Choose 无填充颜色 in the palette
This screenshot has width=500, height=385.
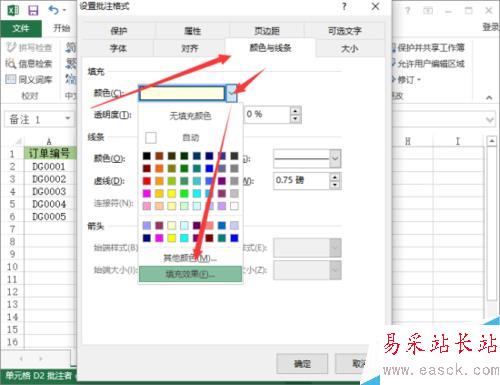click(x=190, y=116)
